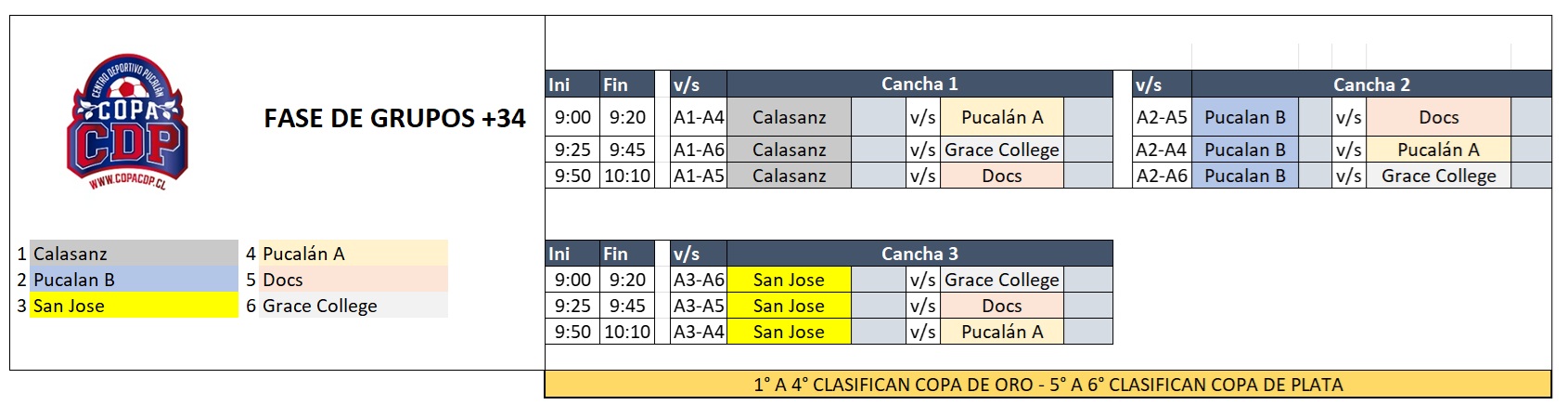Click yellow San Jose cell in team list
Image resolution: width=1568 pixels, height=418 pixels.
click(134, 306)
